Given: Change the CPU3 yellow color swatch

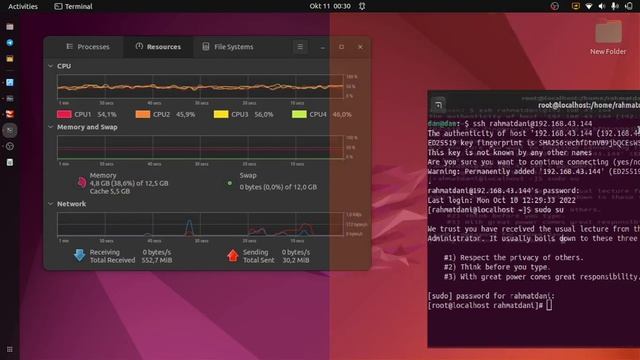Looking at the screenshot, I should tap(221, 114).
